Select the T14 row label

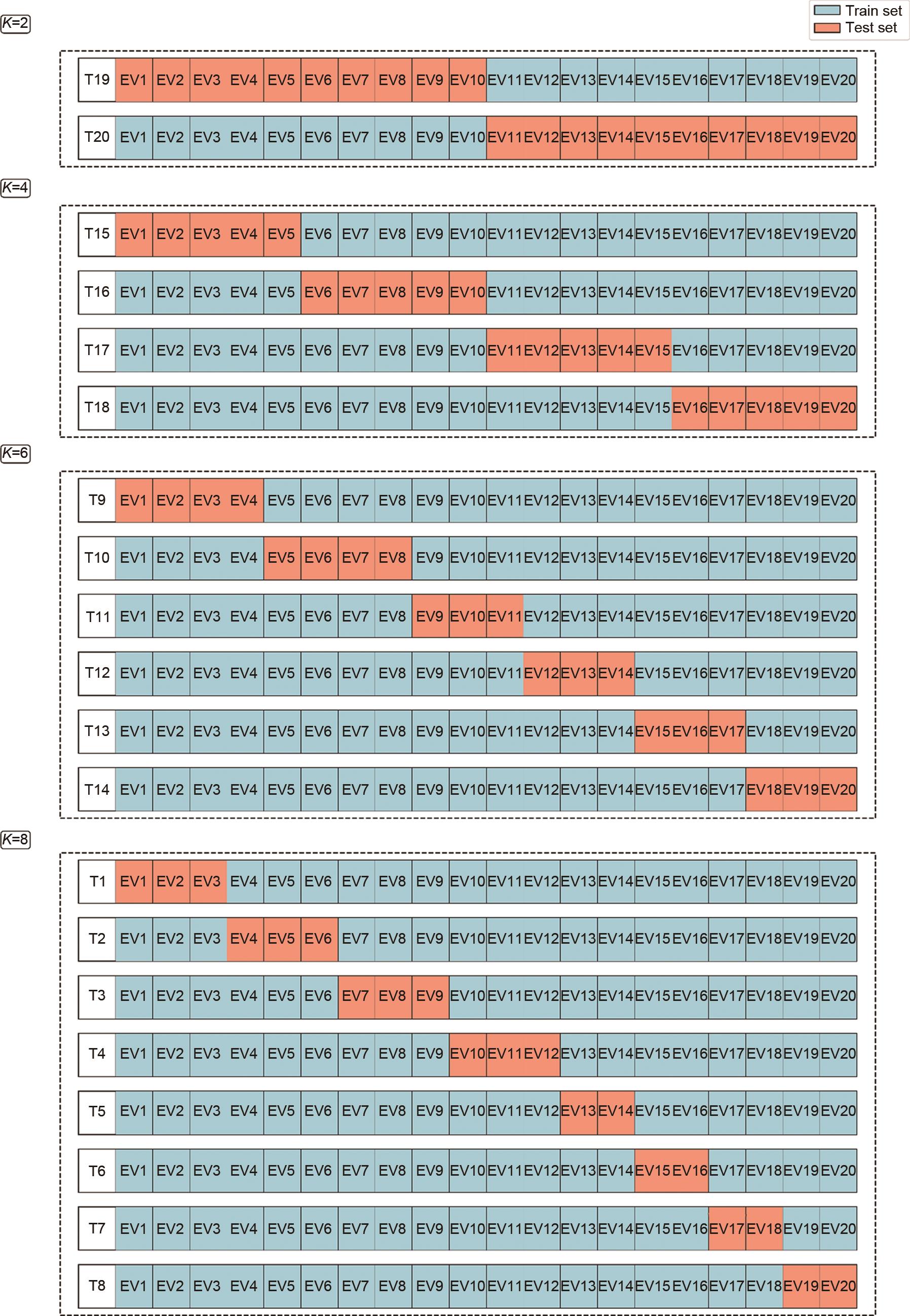pyautogui.click(x=97, y=789)
